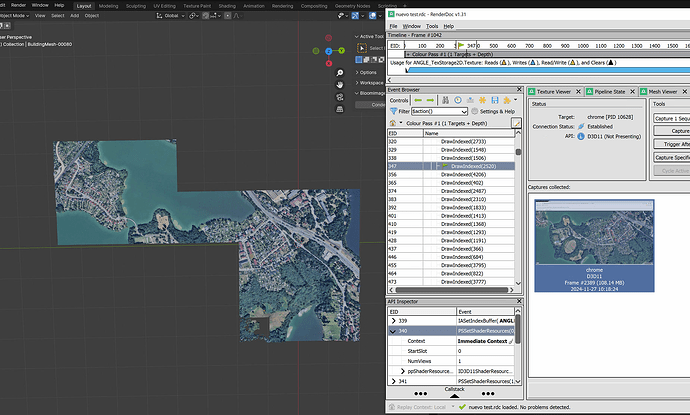Expand the Workspace panel in Blender sidebar
This screenshot has width=690, height=415.
[x=369, y=83]
